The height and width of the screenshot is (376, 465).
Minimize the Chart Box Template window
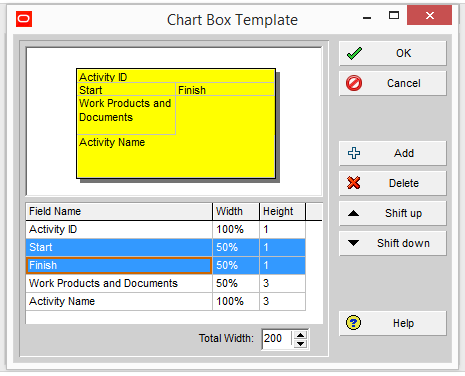[367, 18]
